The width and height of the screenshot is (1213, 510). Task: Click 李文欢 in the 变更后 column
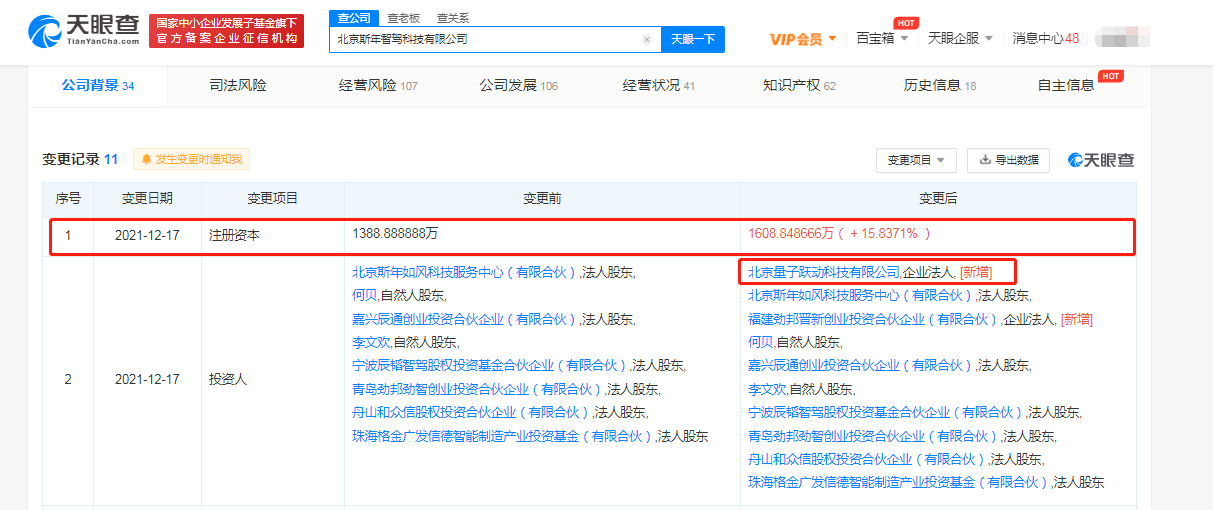(x=767, y=388)
